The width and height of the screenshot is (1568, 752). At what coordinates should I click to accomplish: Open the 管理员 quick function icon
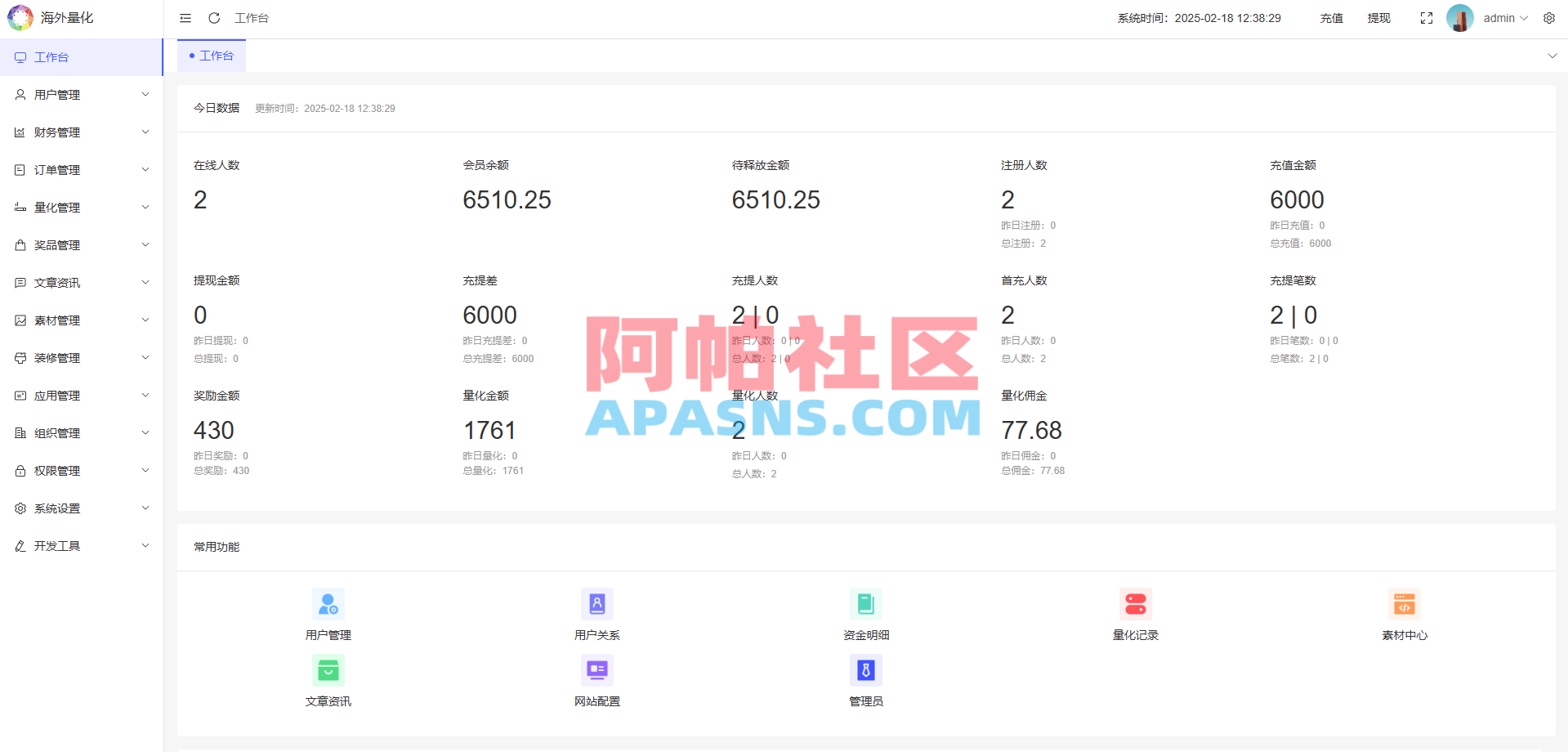click(x=865, y=669)
